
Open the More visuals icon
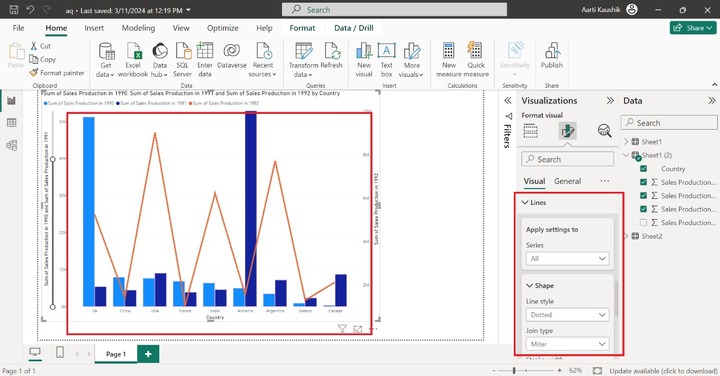click(x=411, y=51)
